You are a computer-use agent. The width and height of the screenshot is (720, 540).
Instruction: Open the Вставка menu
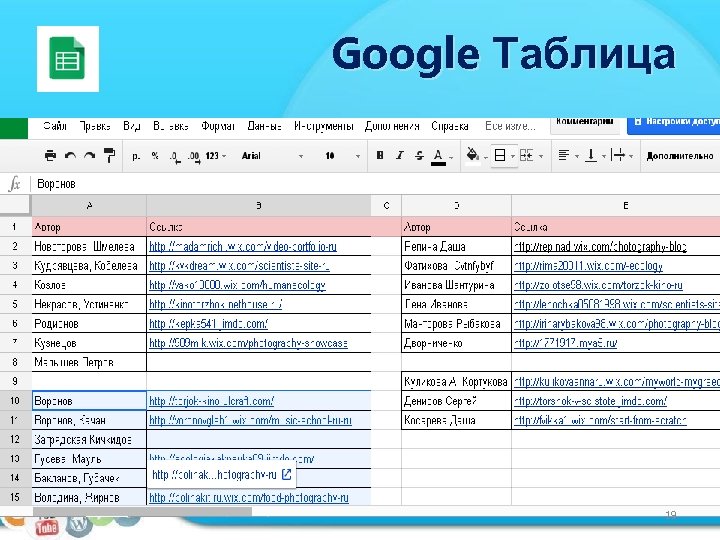point(171,126)
